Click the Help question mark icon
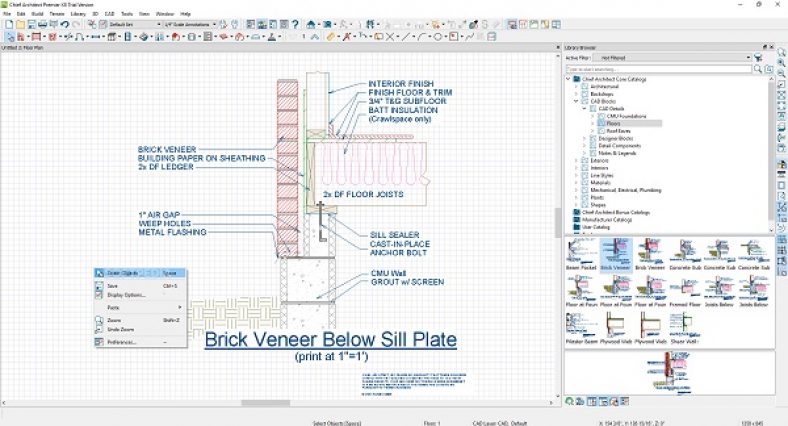Viewport: 788px width, 426px height. tap(295, 24)
